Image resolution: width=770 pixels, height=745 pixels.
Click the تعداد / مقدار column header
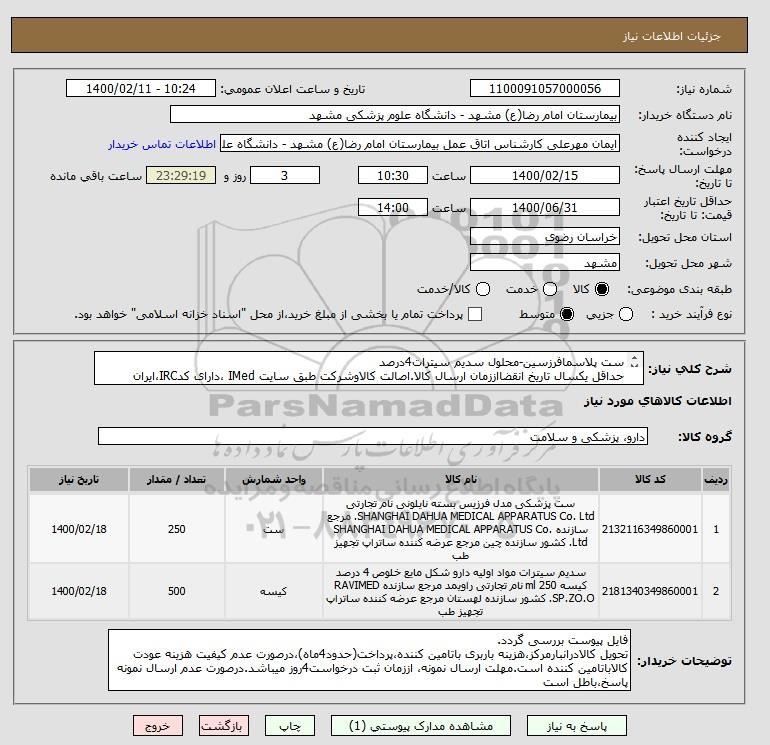(x=177, y=479)
